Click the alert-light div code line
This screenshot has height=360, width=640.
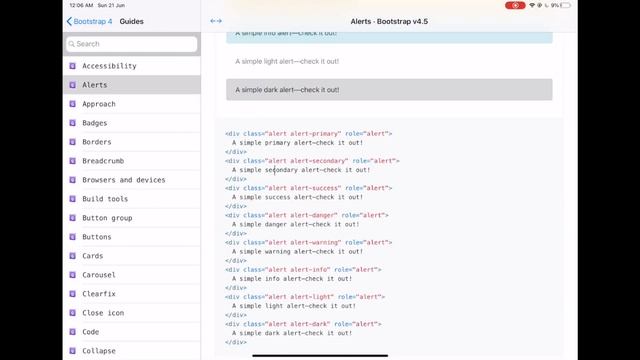tap(305, 297)
